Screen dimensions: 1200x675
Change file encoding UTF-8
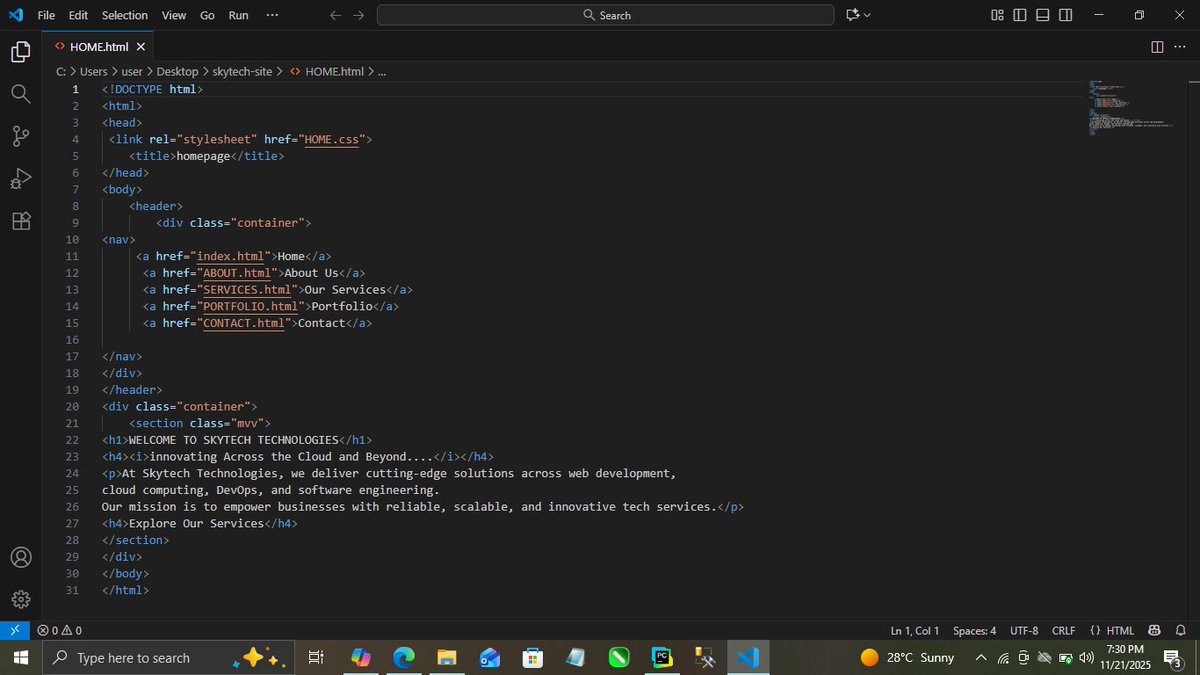click(x=1024, y=631)
